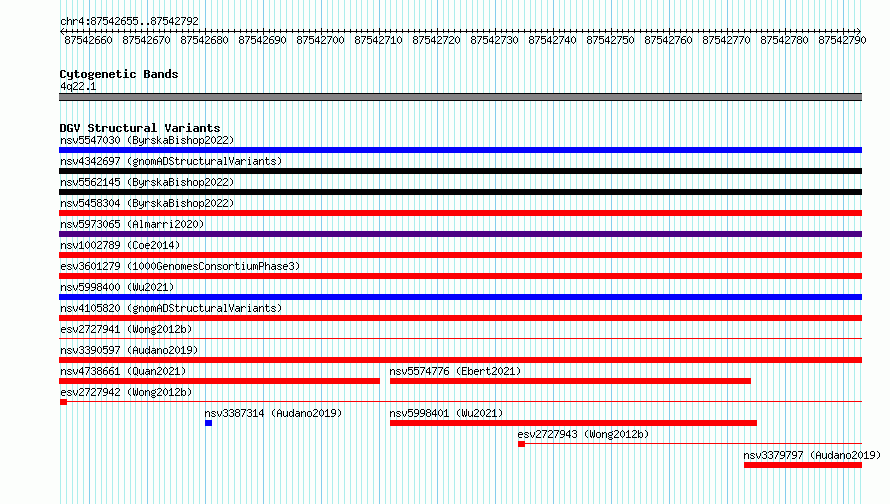Click ruler position 87542680

tap(204, 40)
